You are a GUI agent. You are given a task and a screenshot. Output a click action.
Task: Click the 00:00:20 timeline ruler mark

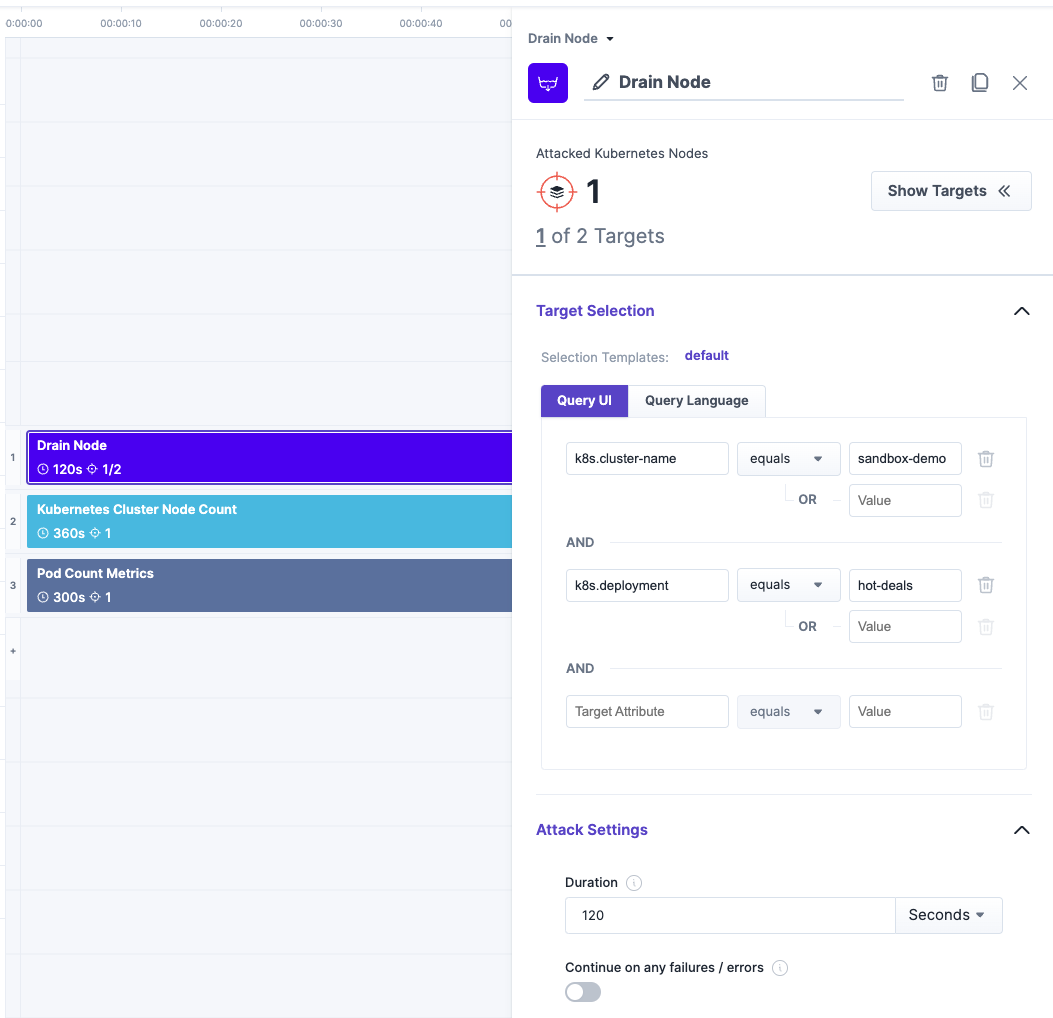tap(221, 23)
